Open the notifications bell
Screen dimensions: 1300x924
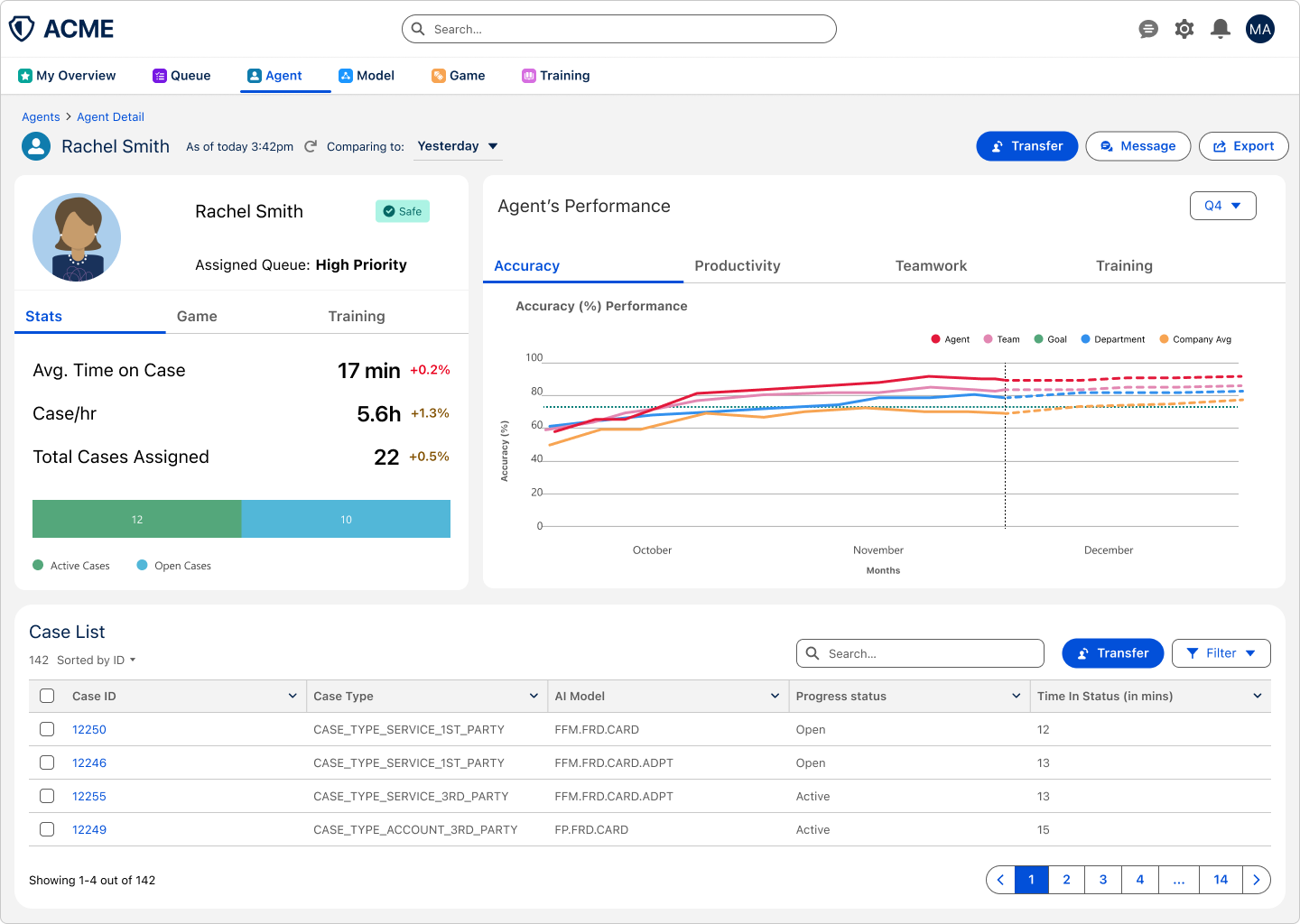tap(1221, 29)
